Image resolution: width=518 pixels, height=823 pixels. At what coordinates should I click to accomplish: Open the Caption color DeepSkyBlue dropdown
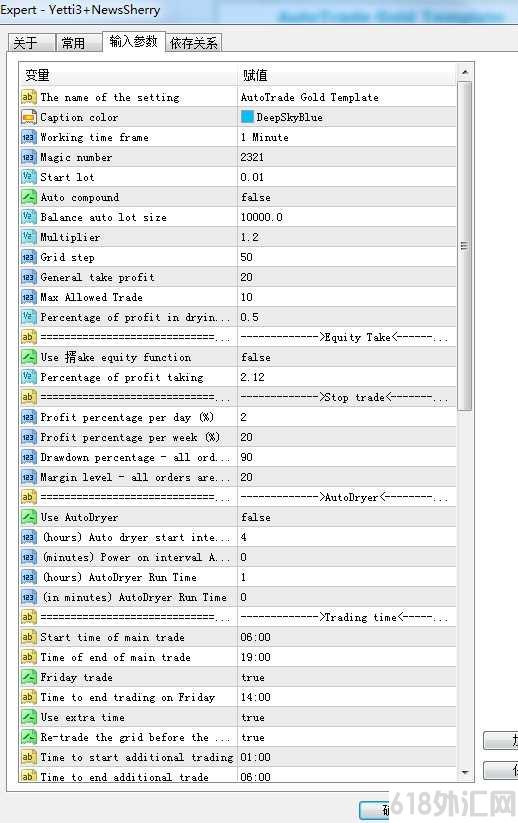[x=347, y=117]
